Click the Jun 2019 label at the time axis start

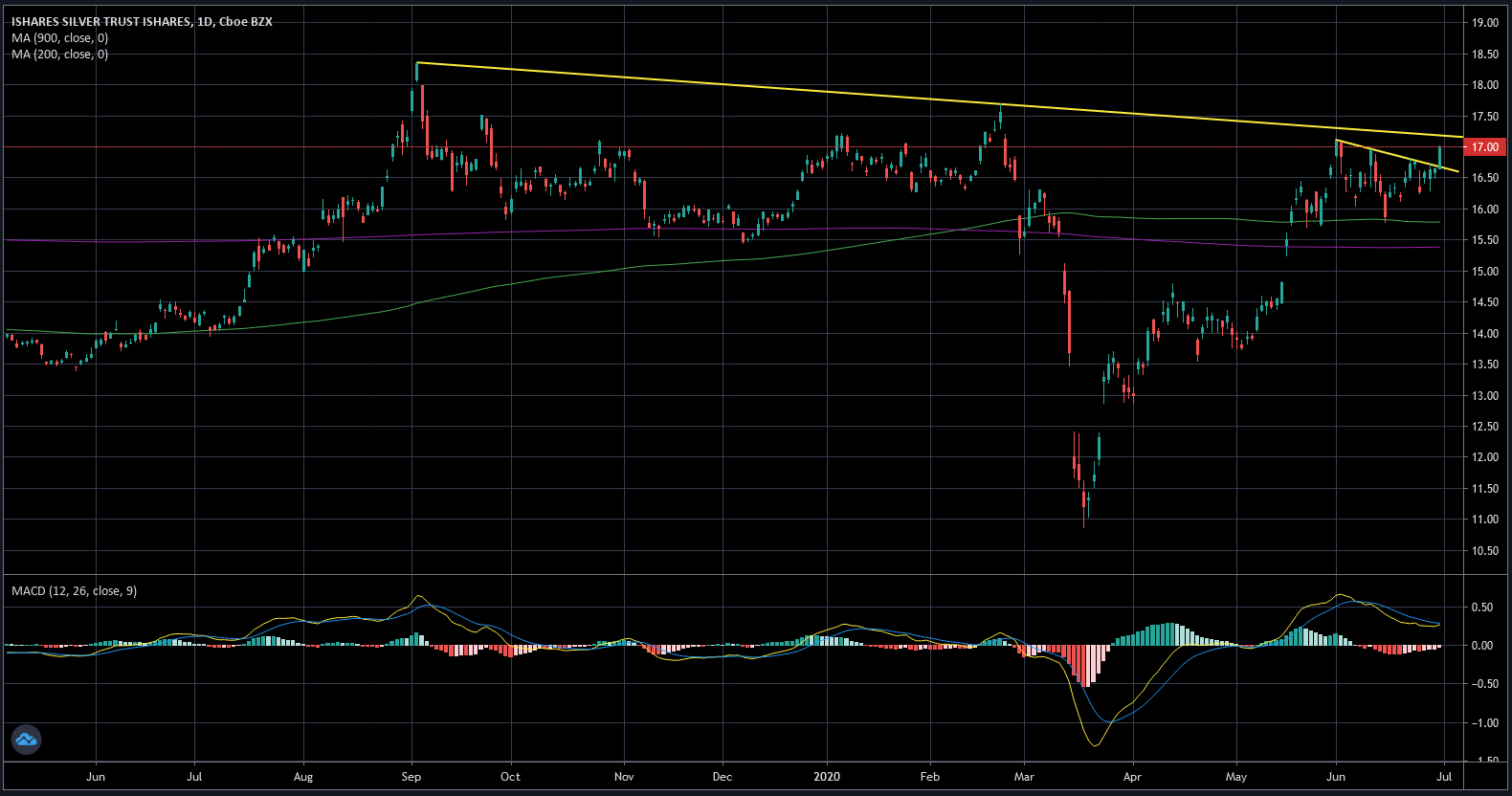(96, 777)
